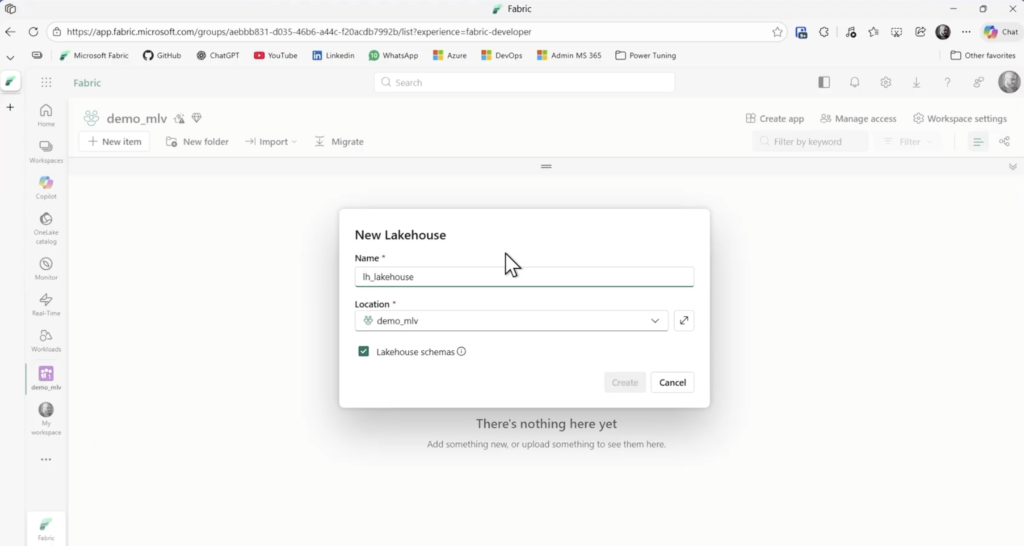This screenshot has height=546, width=1024.
Task: Expand the Import dropdown
Action: click(271, 142)
